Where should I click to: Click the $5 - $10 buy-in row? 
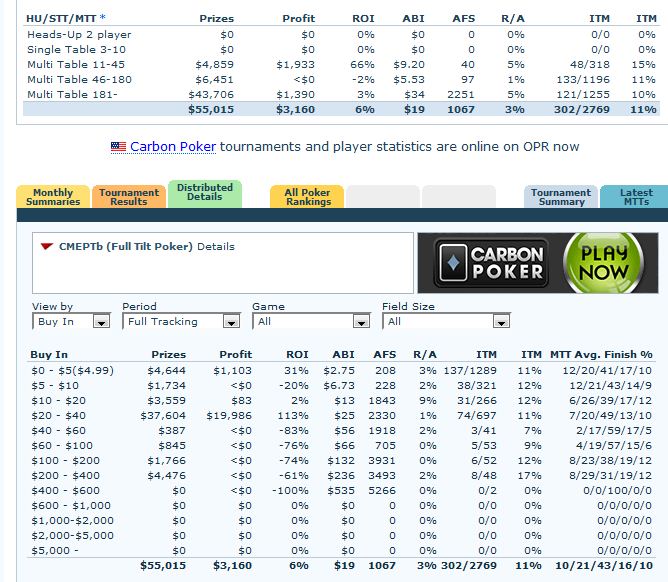point(341,386)
